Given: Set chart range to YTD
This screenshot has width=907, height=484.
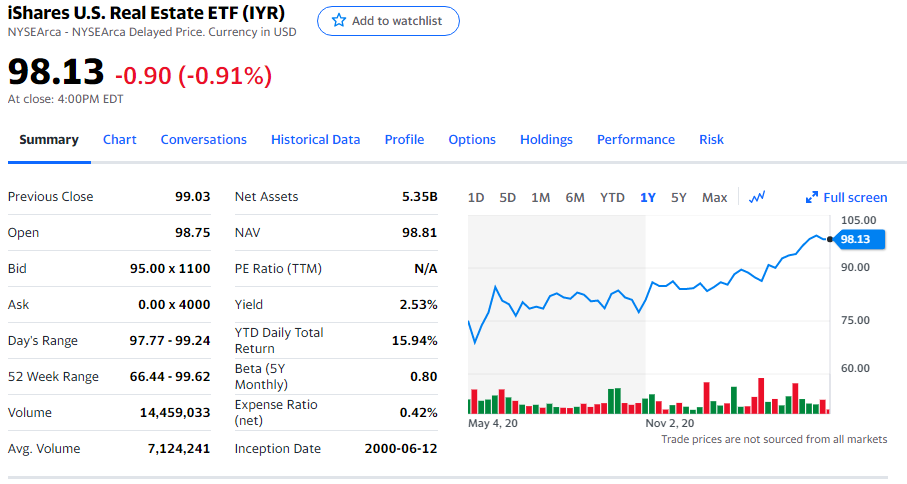Looking at the screenshot, I should click(612, 198).
